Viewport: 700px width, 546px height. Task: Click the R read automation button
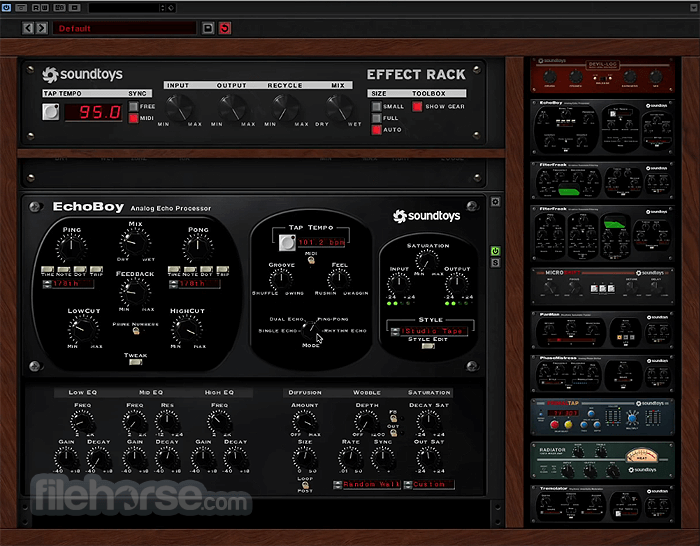[35, 8]
